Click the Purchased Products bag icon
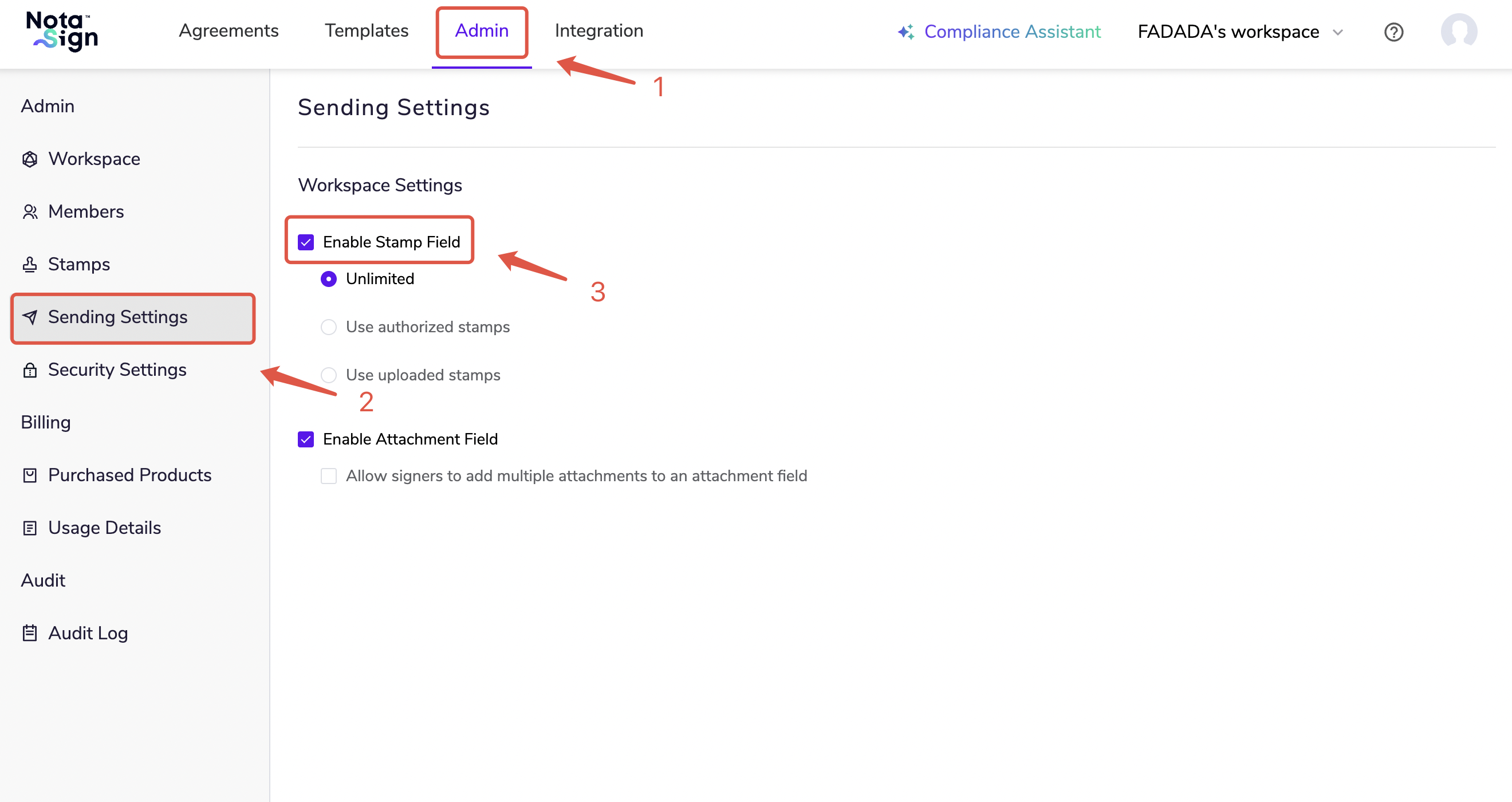 click(x=30, y=475)
